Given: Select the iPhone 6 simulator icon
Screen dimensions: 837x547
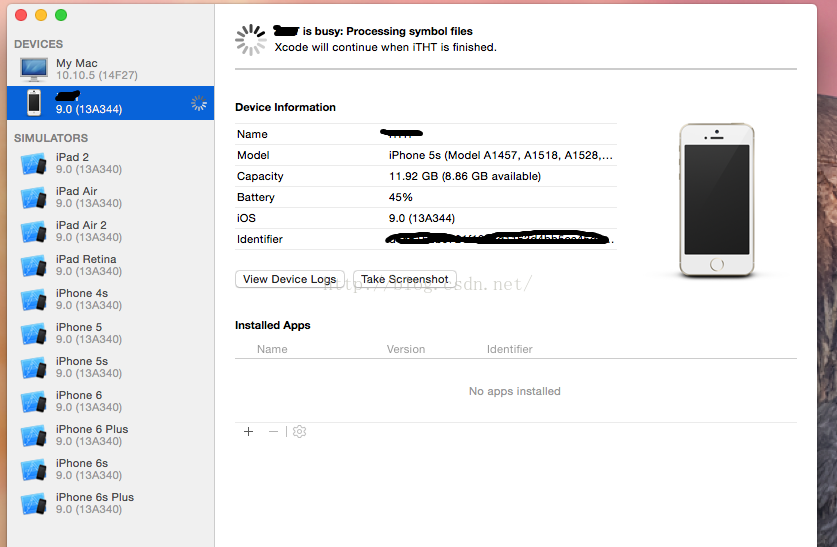Looking at the screenshot, I should click(34, 401).
